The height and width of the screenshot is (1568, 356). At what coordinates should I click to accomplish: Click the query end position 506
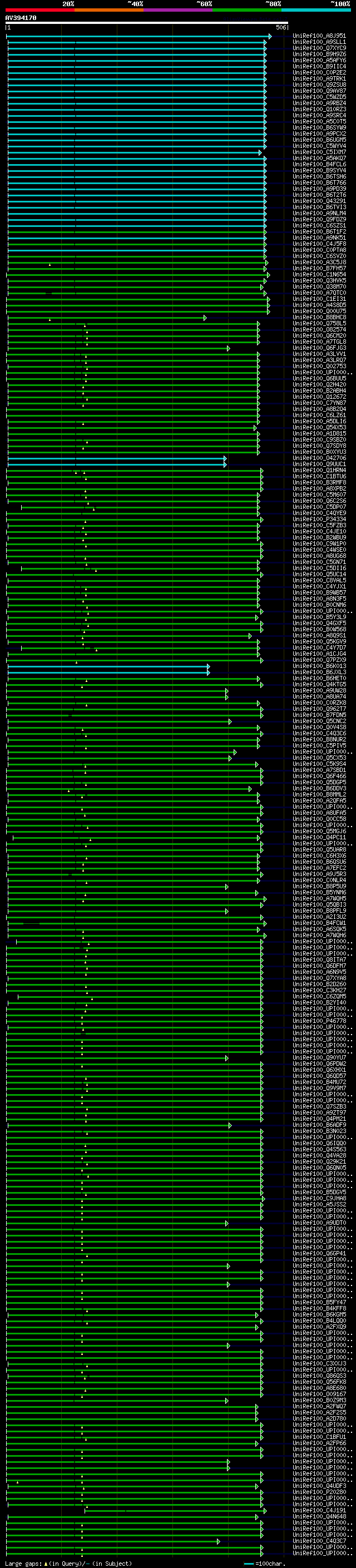[281, 27]
